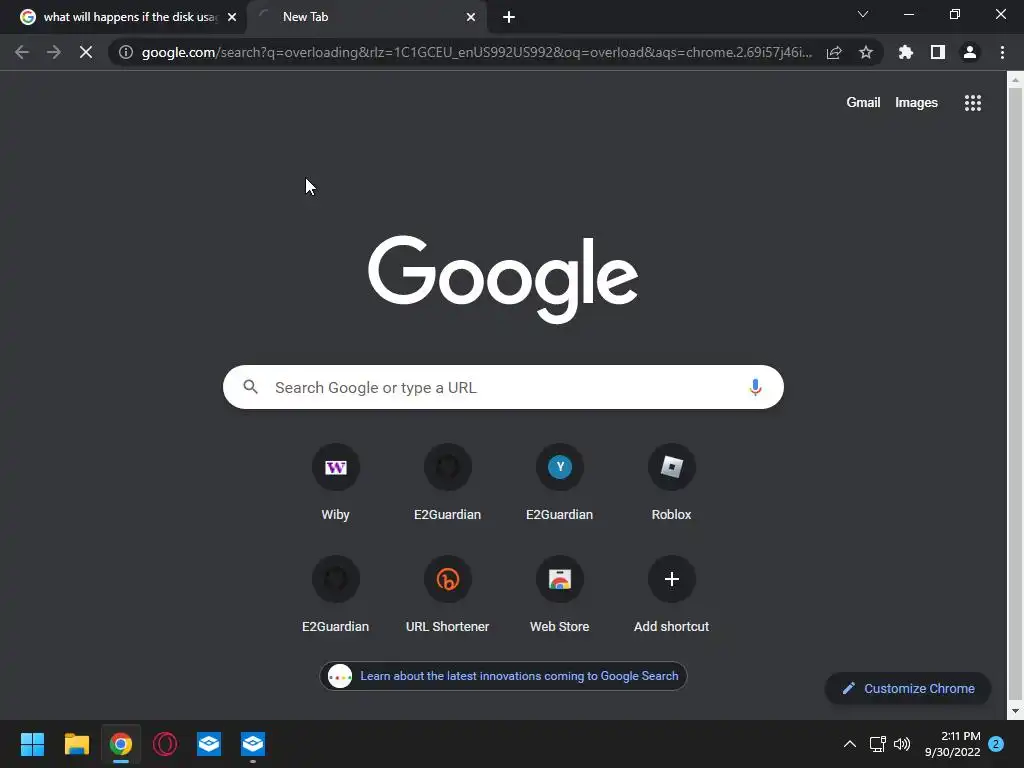Learn about latest innovations coming to Google Search
Viewport: 1024px width, 768px height.
click(503, 676)
